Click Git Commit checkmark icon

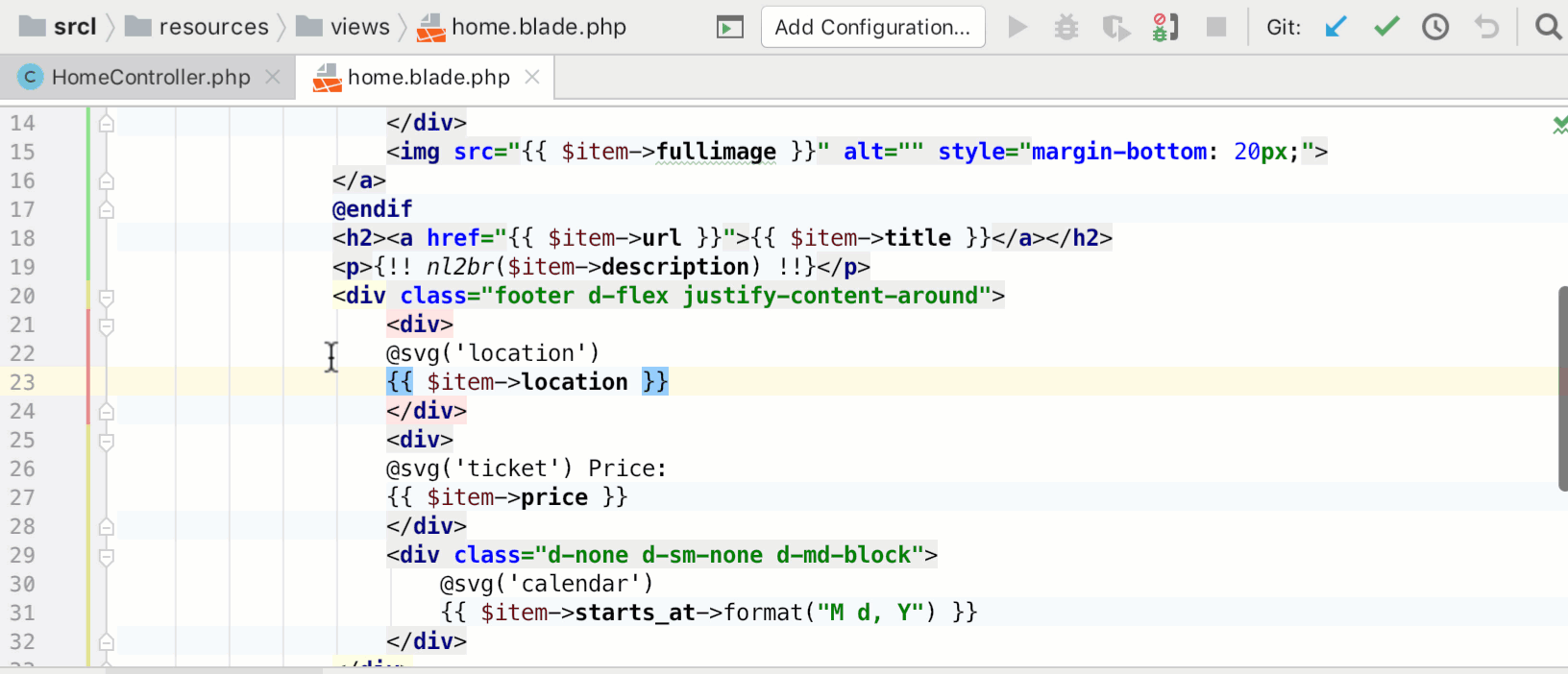1386,27
